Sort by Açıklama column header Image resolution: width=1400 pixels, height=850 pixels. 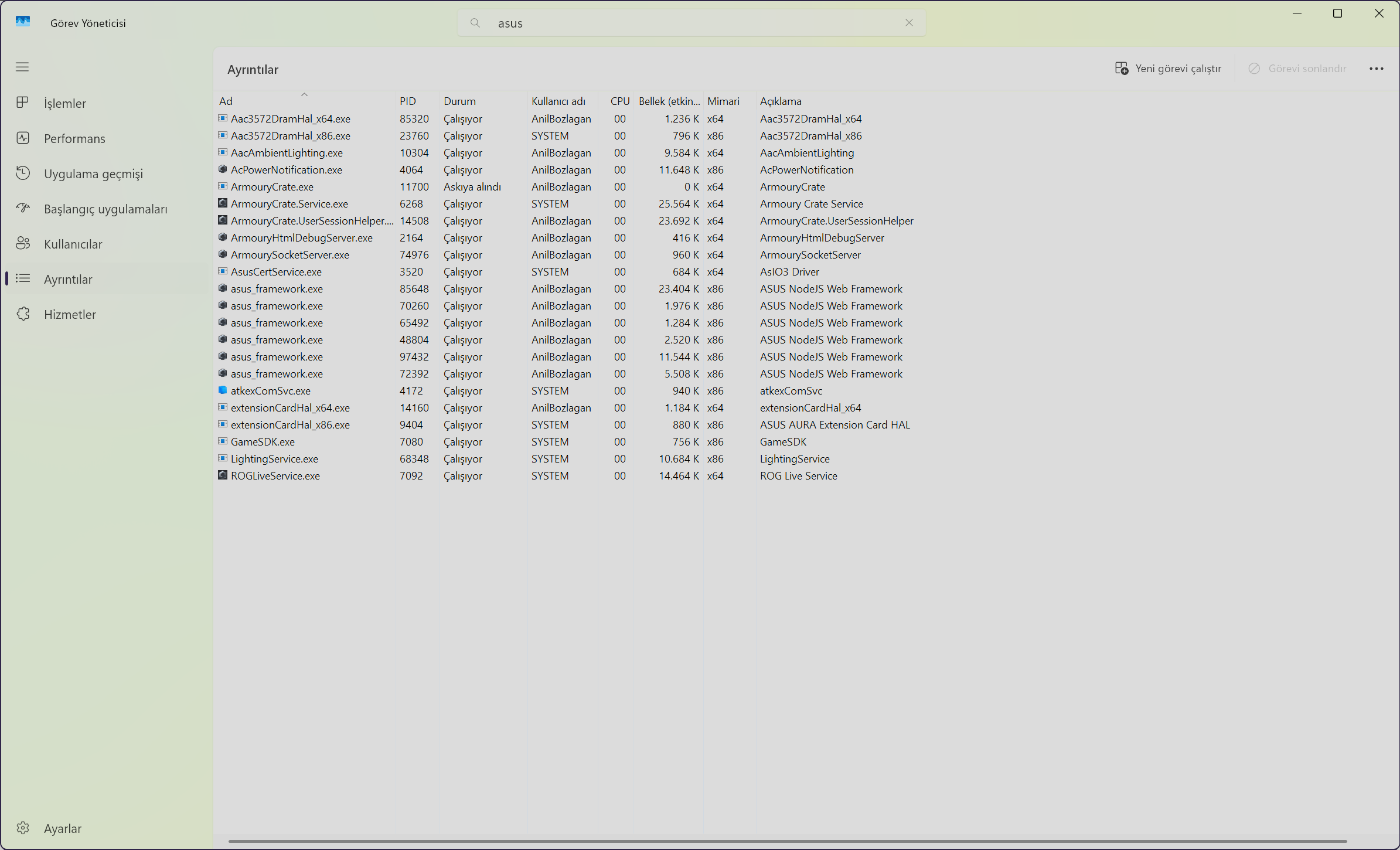click(838, 101)
